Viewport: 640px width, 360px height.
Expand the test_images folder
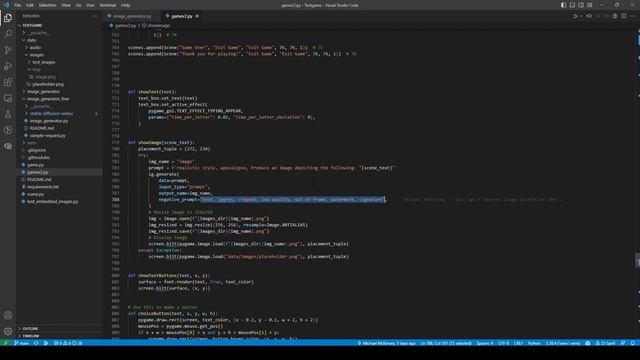click(x=44, y=62)
